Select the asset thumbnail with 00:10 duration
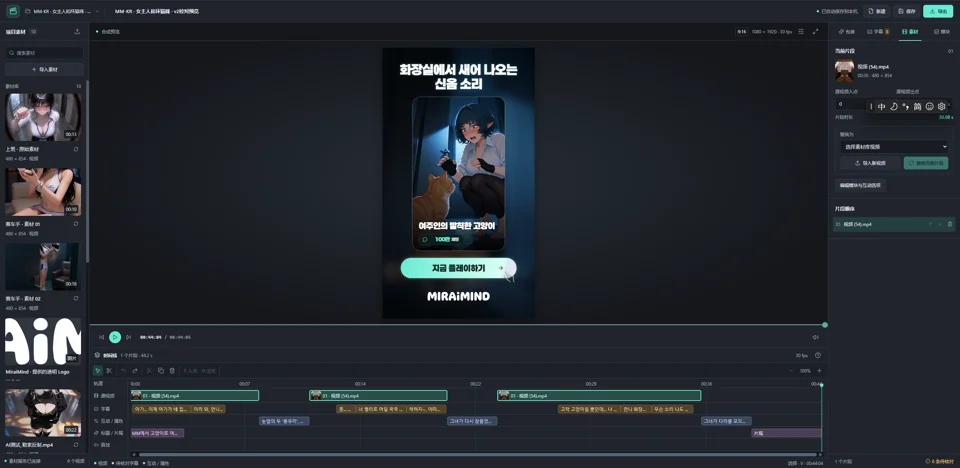 (x=43, y=192)
